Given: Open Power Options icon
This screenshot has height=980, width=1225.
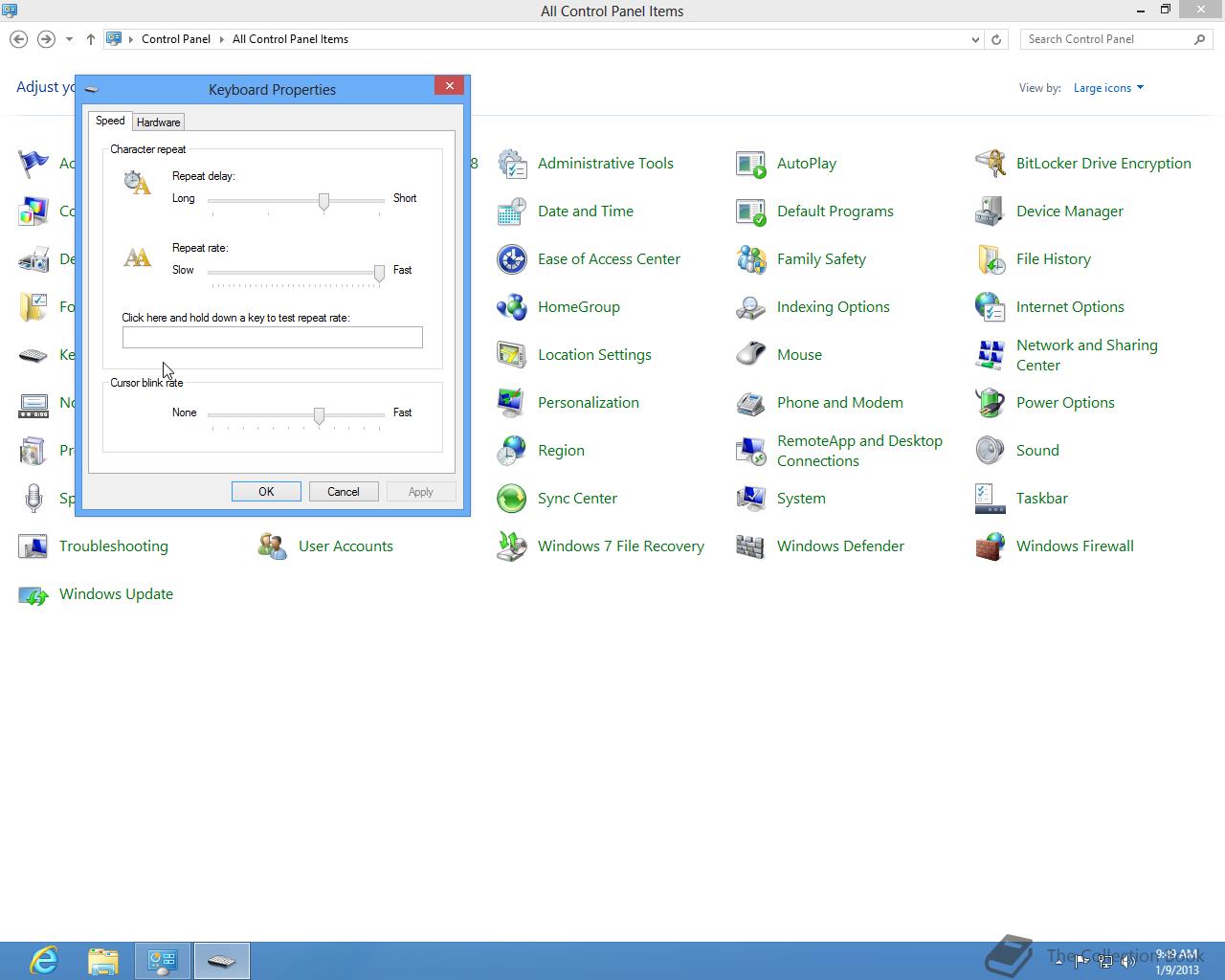Looking at the screenshot, I should point(991,403).
